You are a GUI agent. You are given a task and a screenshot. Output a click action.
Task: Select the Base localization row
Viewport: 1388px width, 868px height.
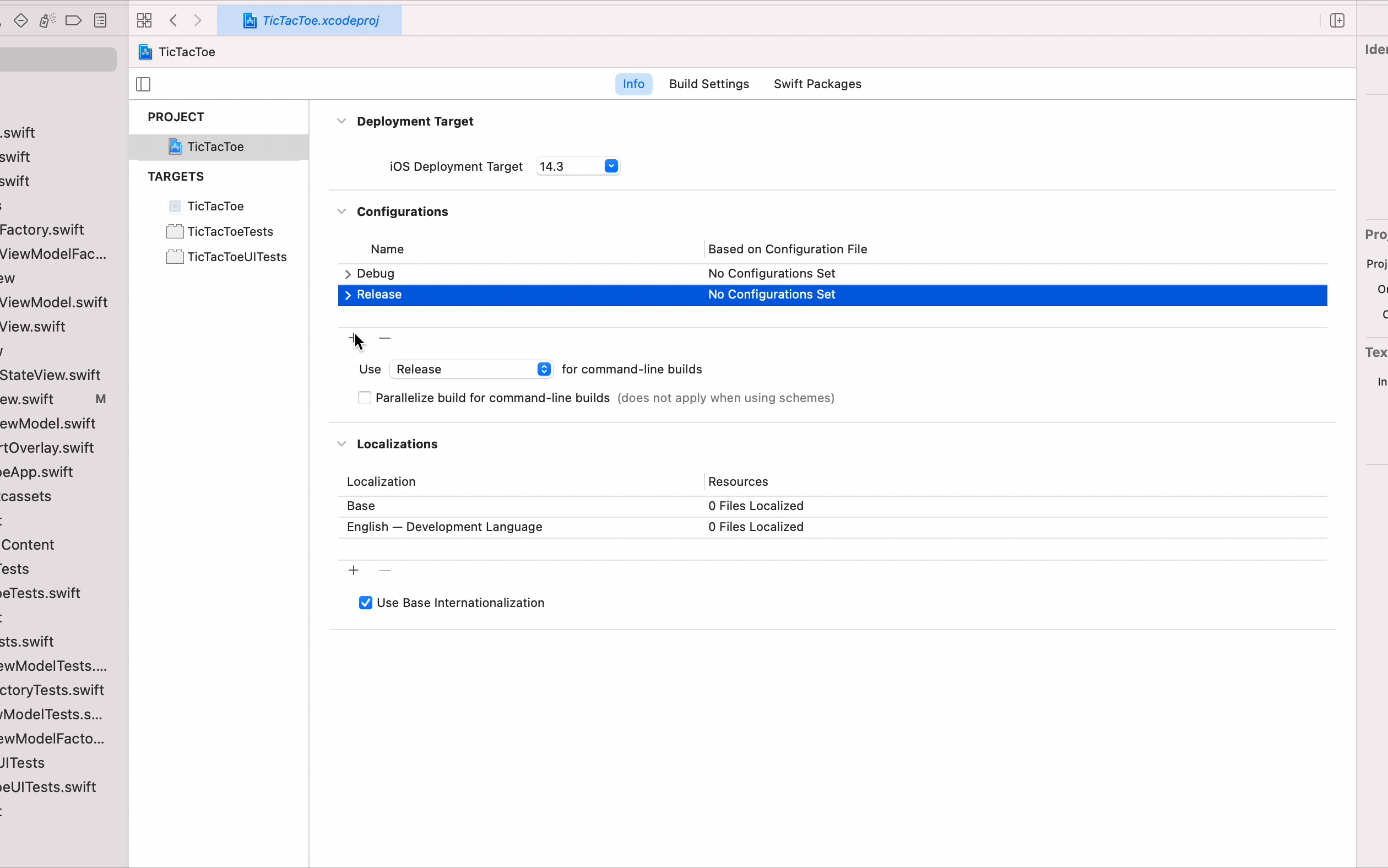(x=832, y=506)
